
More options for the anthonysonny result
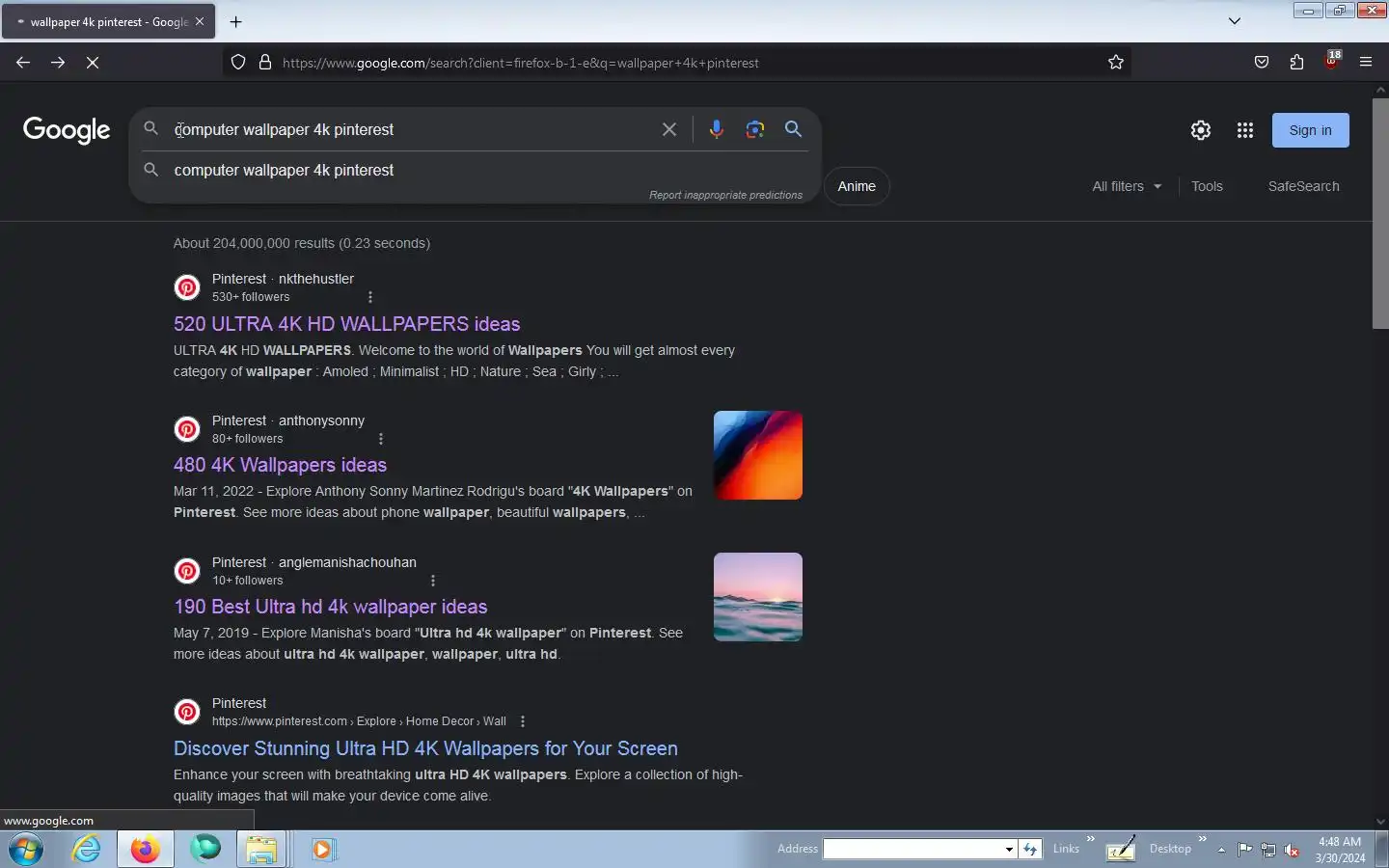(x=381, y=439)
